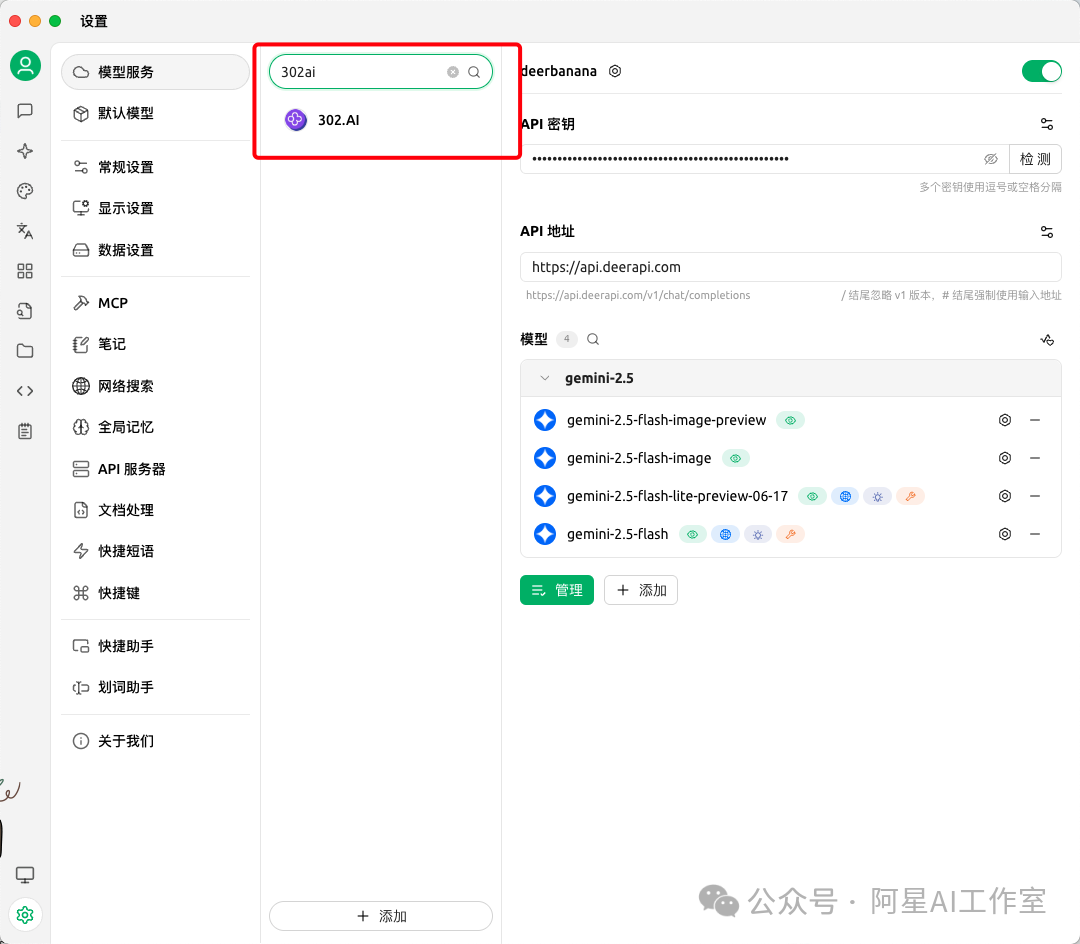Open the files folder sidebar icon
This screenshot has height=944, width=1080.
(25, 350)
